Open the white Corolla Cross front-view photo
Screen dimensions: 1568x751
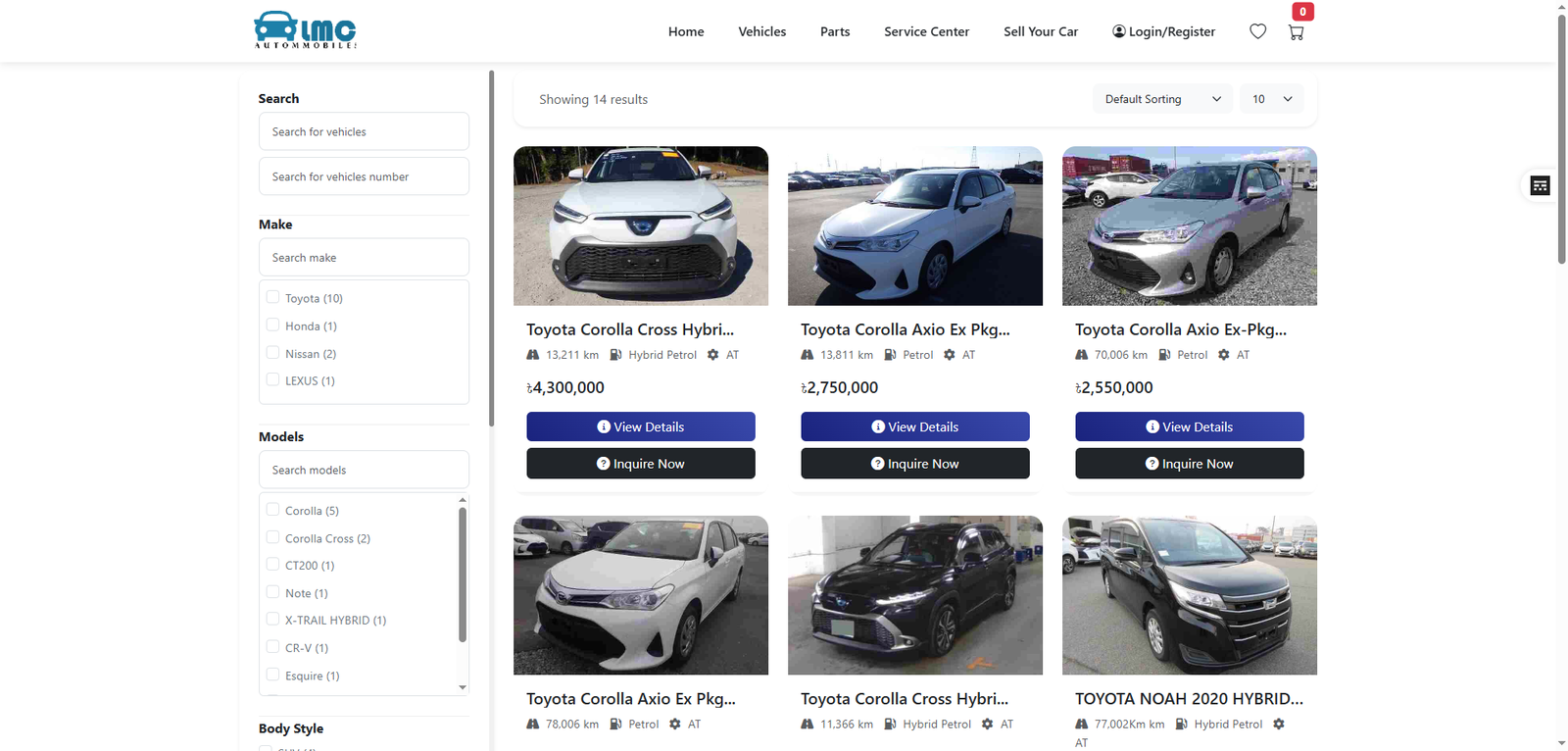(641, 225)
